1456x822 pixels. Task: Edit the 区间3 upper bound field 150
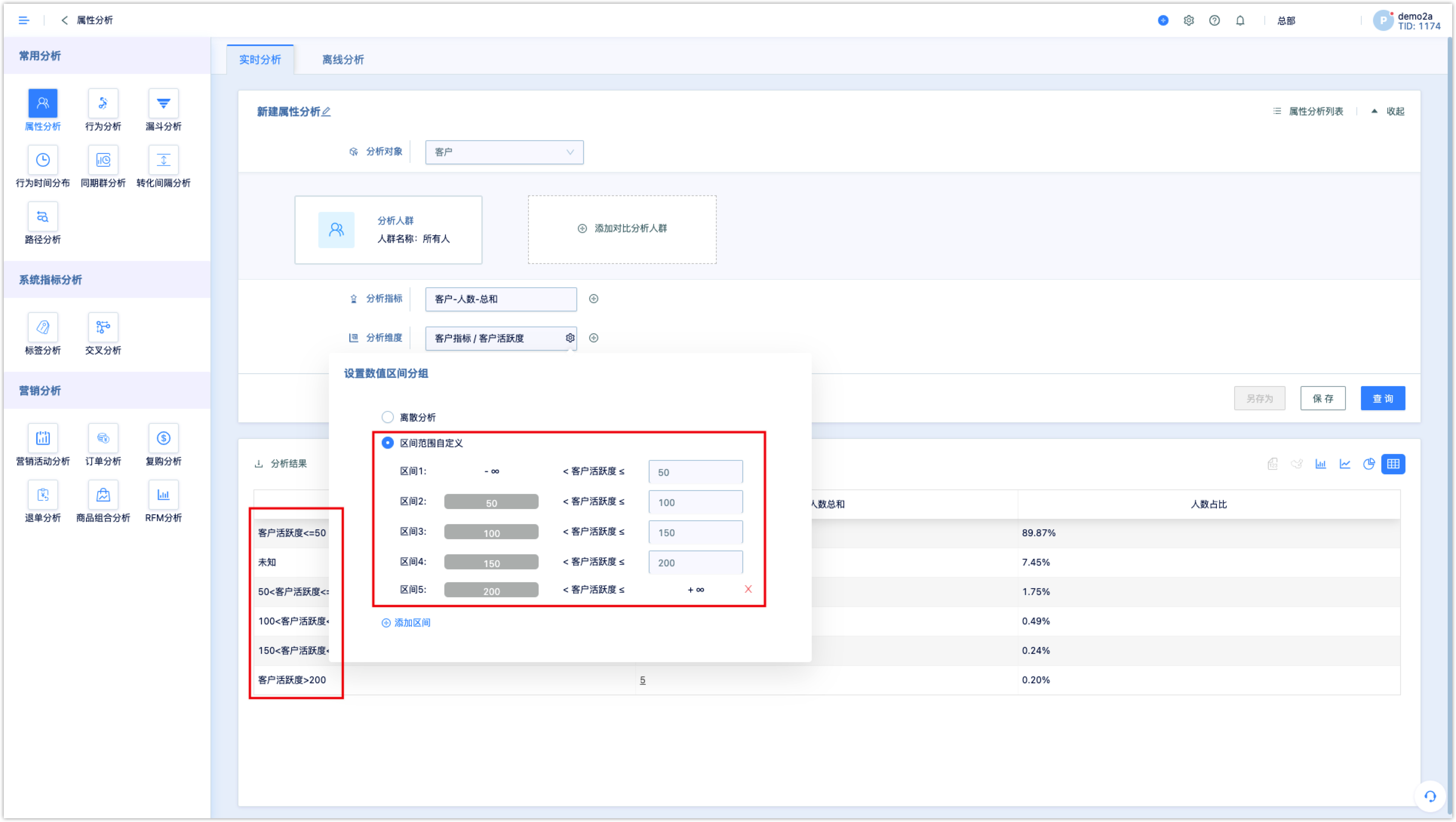(695, 532)
